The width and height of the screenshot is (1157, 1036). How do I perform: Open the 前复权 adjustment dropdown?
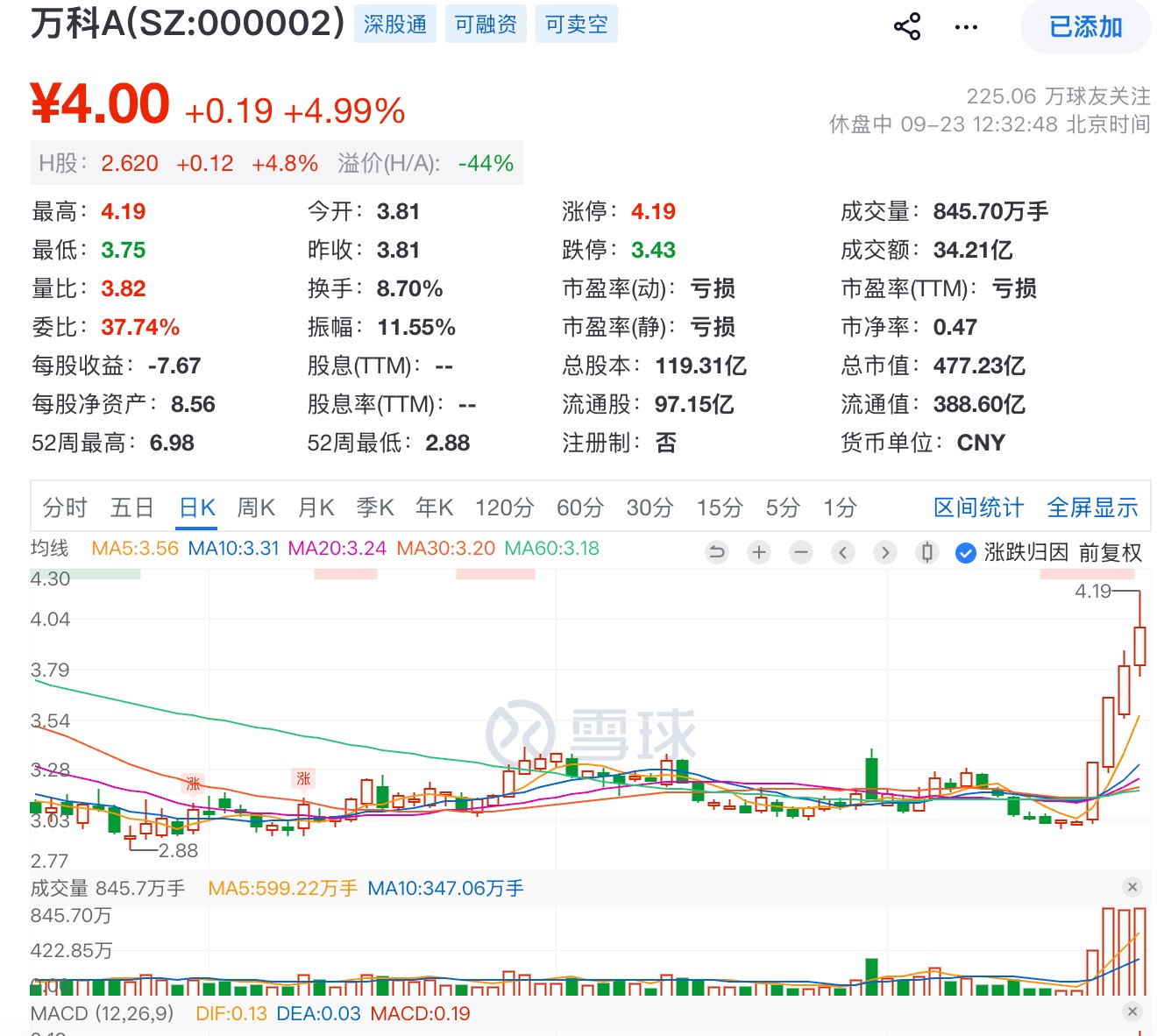point(1110,553)
